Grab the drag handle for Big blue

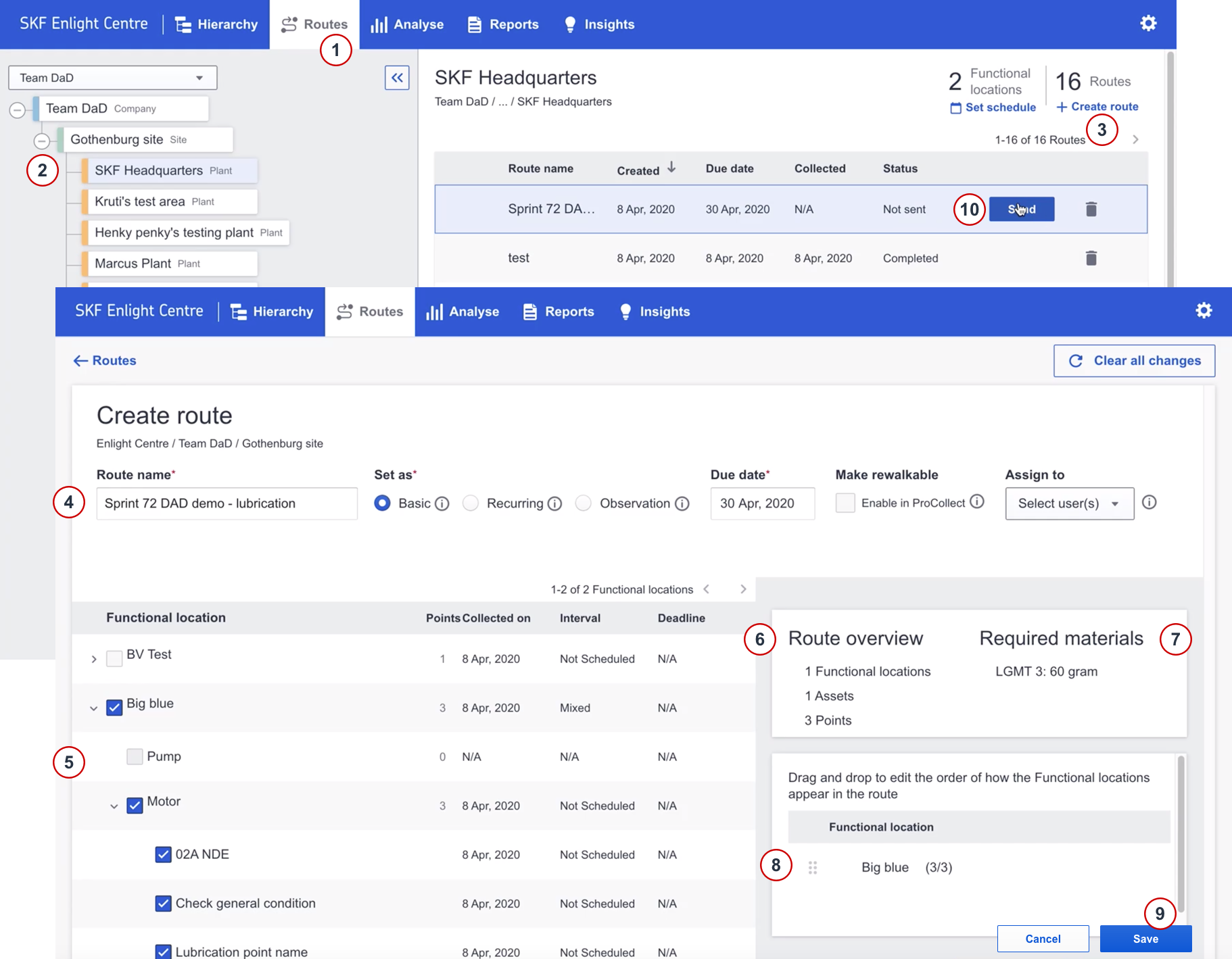[813, 868]
